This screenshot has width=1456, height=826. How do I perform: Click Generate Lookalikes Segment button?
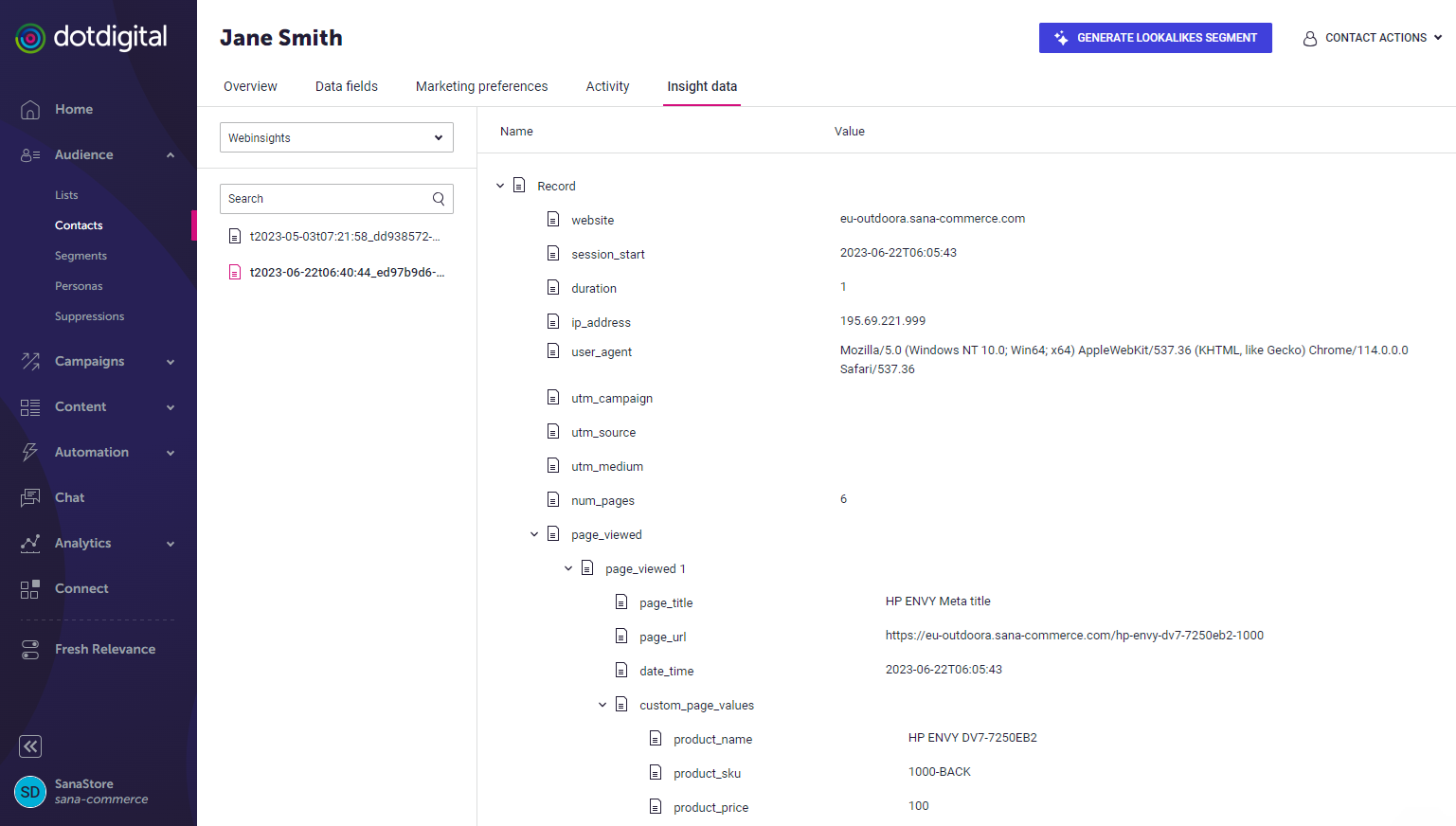[1155, 38]
